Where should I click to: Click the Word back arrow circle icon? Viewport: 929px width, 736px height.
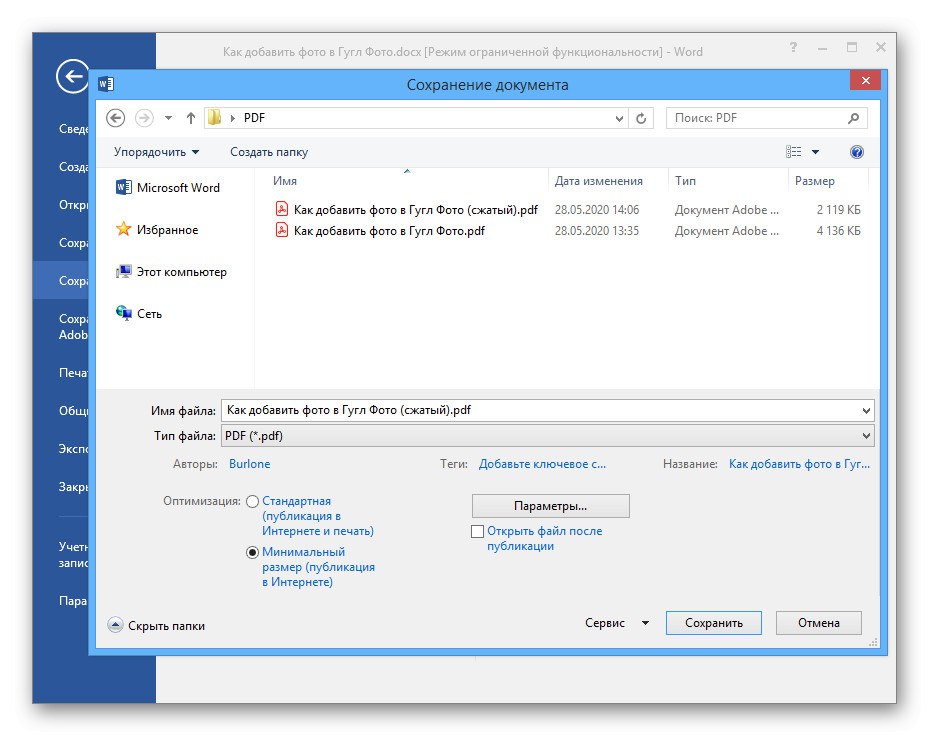click(72, 76)
